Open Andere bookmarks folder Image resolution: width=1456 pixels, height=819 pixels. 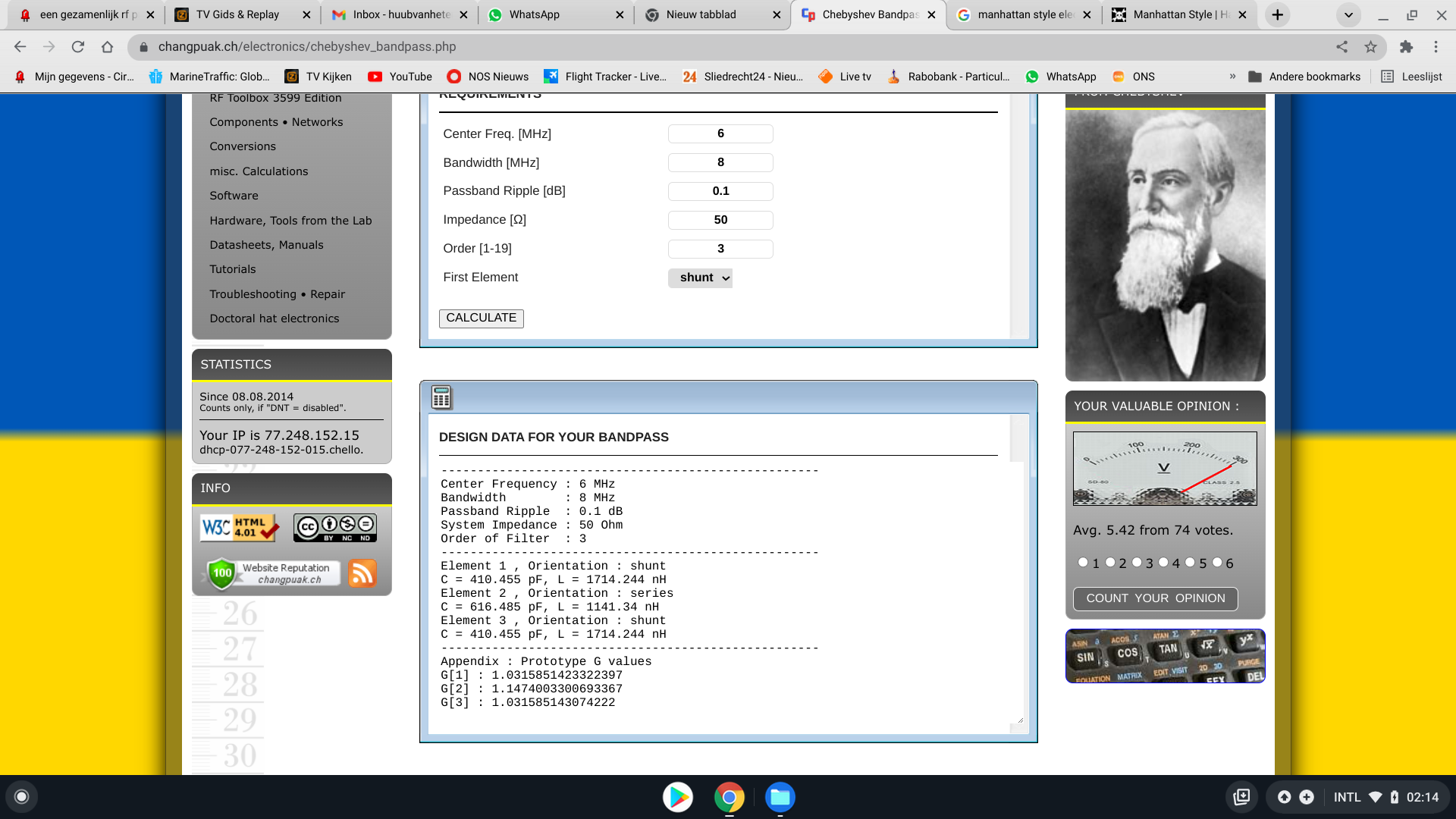pos(1304,77)
